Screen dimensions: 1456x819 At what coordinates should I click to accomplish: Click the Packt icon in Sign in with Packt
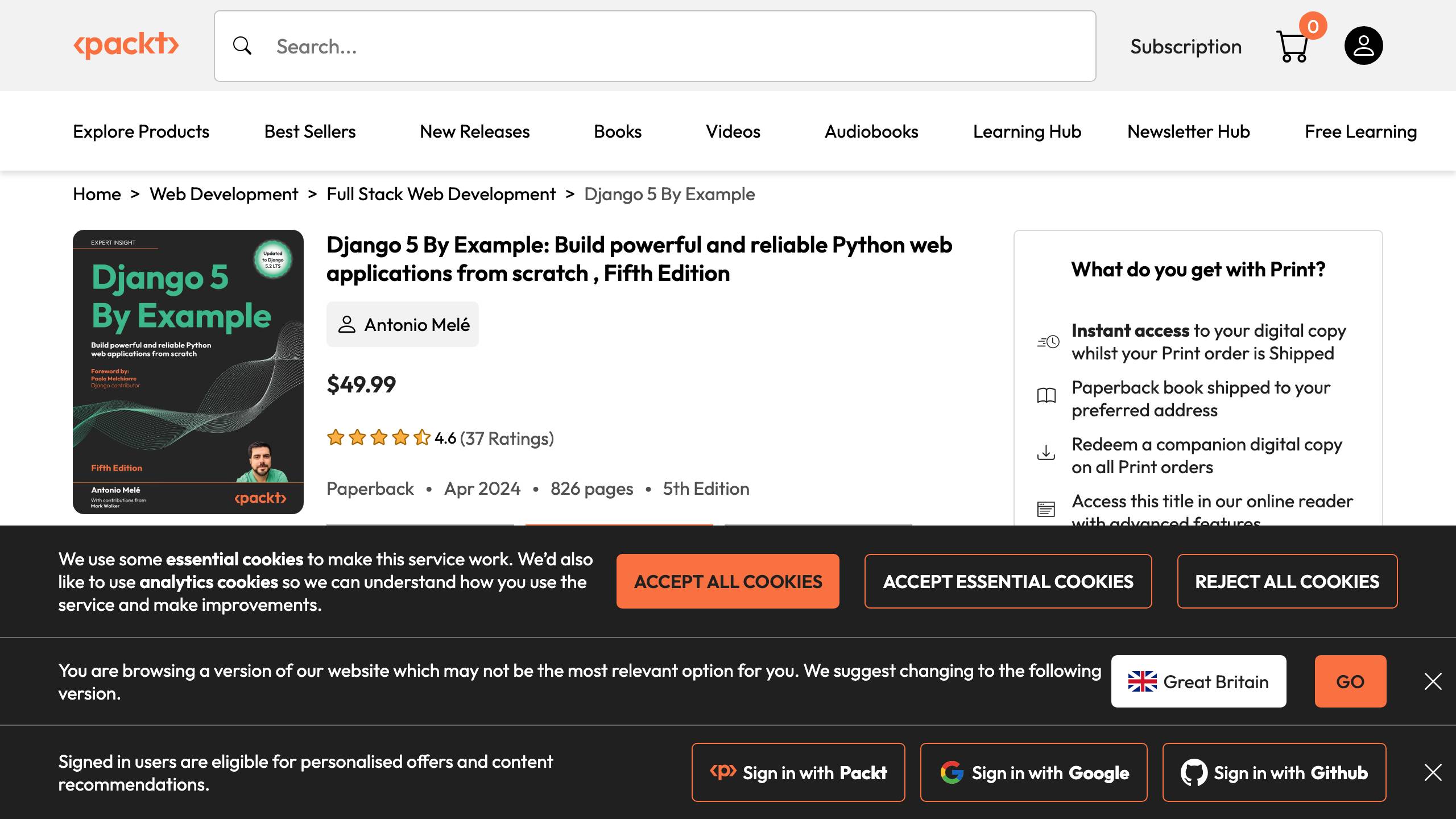(x=723, y=772)
